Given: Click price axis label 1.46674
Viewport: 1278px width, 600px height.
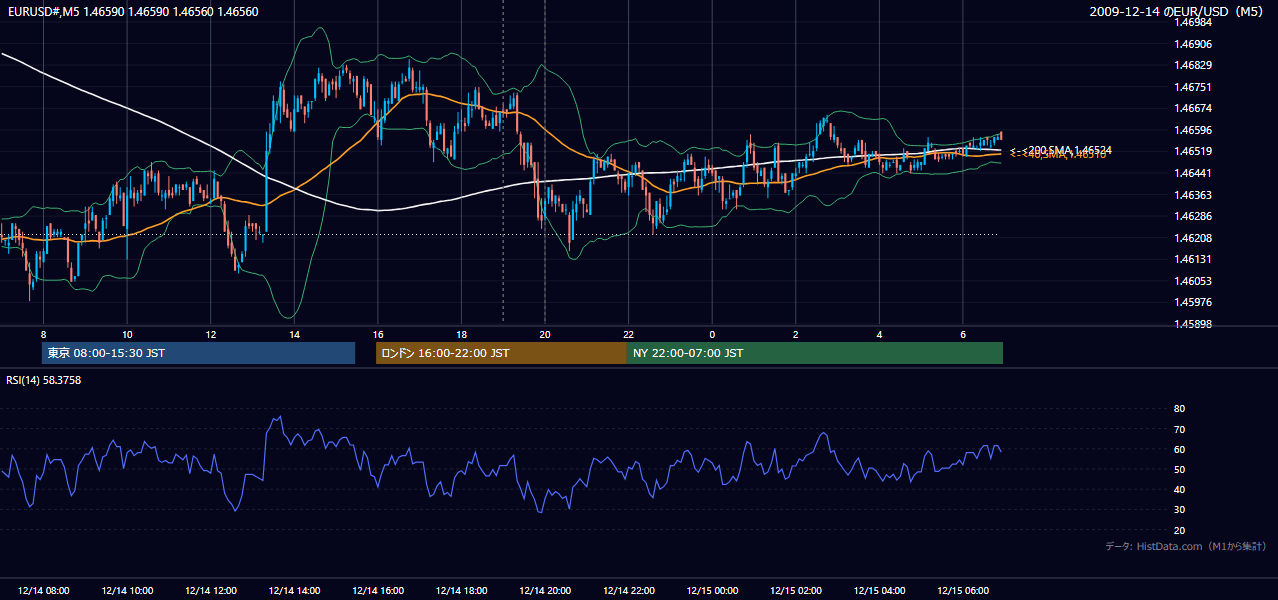Looking at the screenshot, I should (1192, 108).
